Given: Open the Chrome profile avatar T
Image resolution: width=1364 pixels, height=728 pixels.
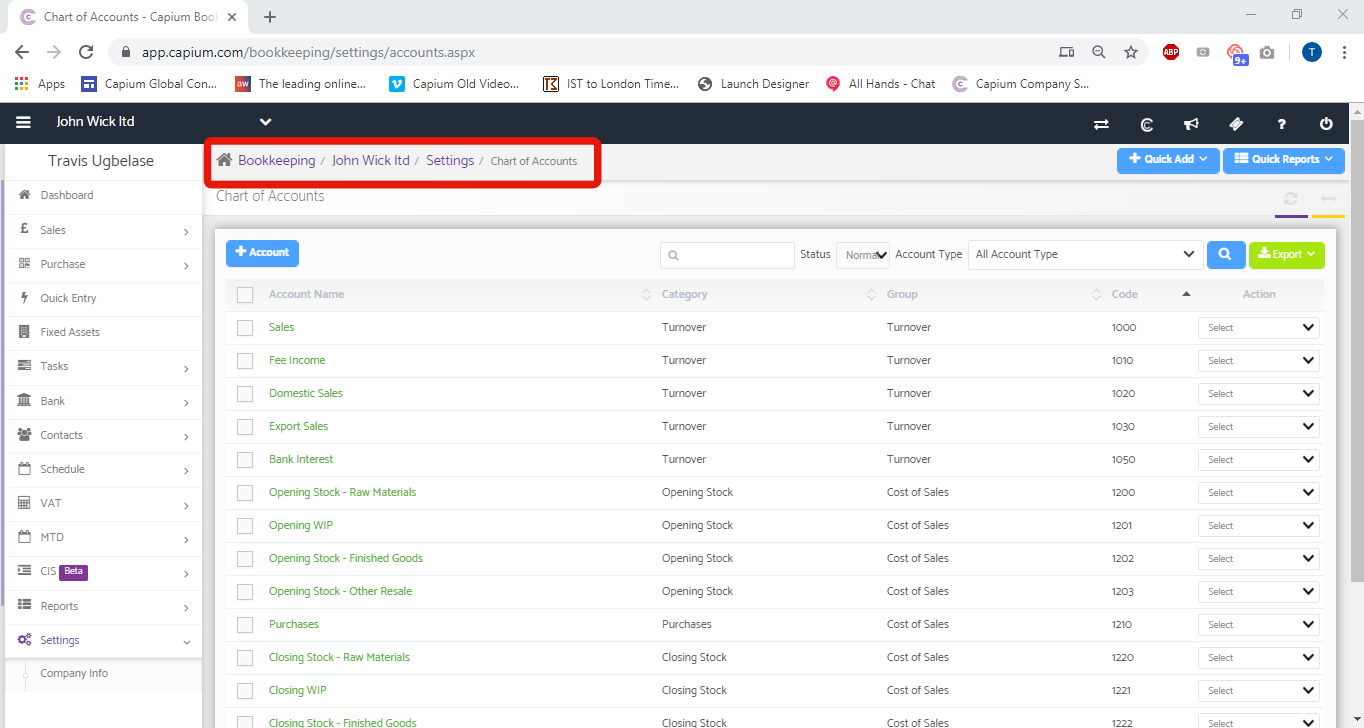Looking at the screenshot, I should click(x=1312, y=52).
